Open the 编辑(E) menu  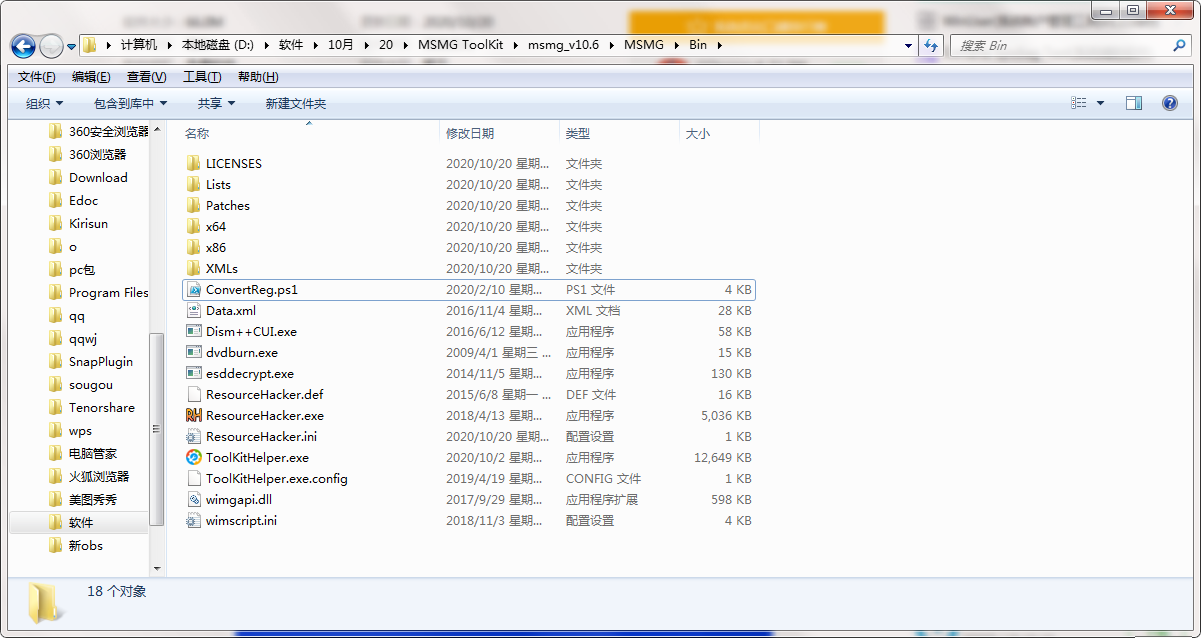[91, 77]
